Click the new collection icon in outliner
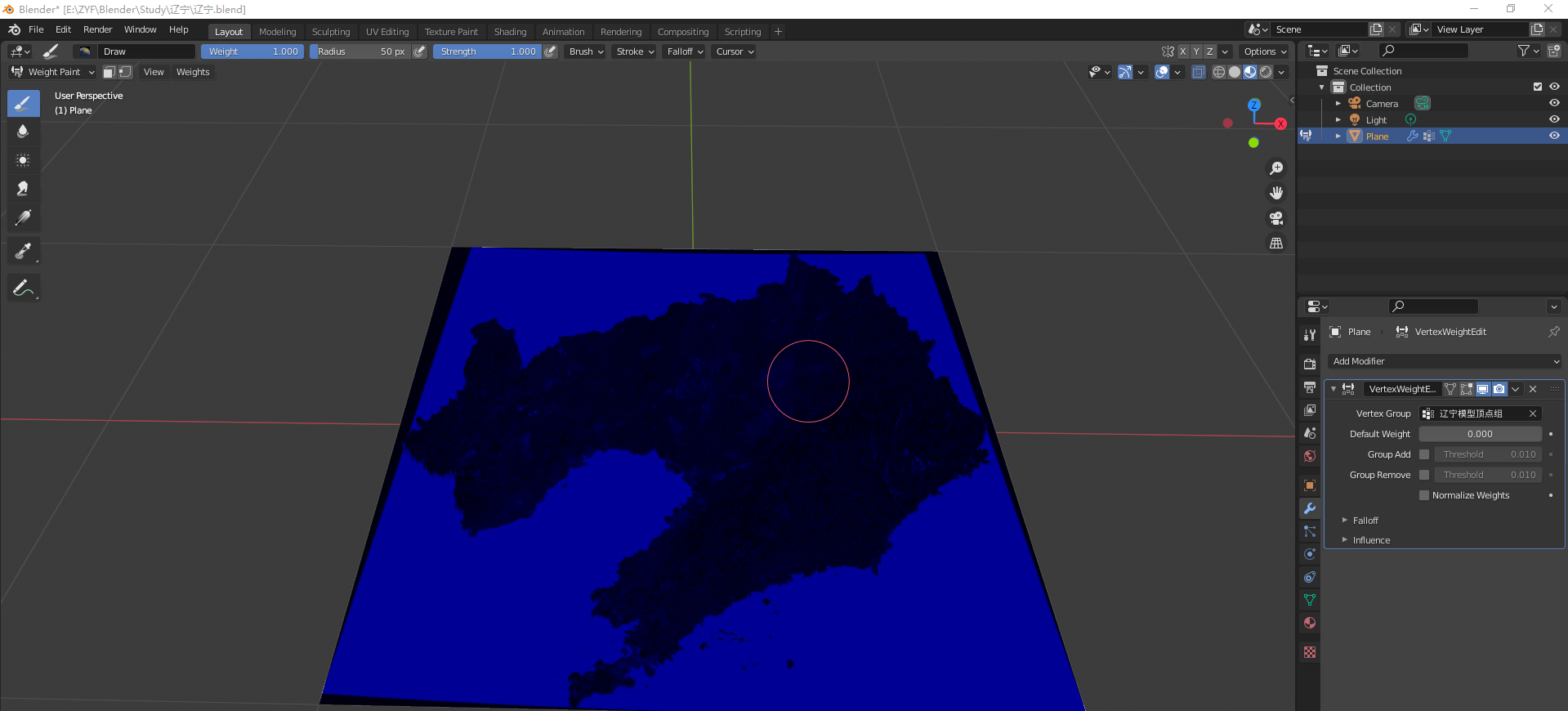This screenshot has width=1568, height=711. pyautogui.click(x=1553, y=51)
